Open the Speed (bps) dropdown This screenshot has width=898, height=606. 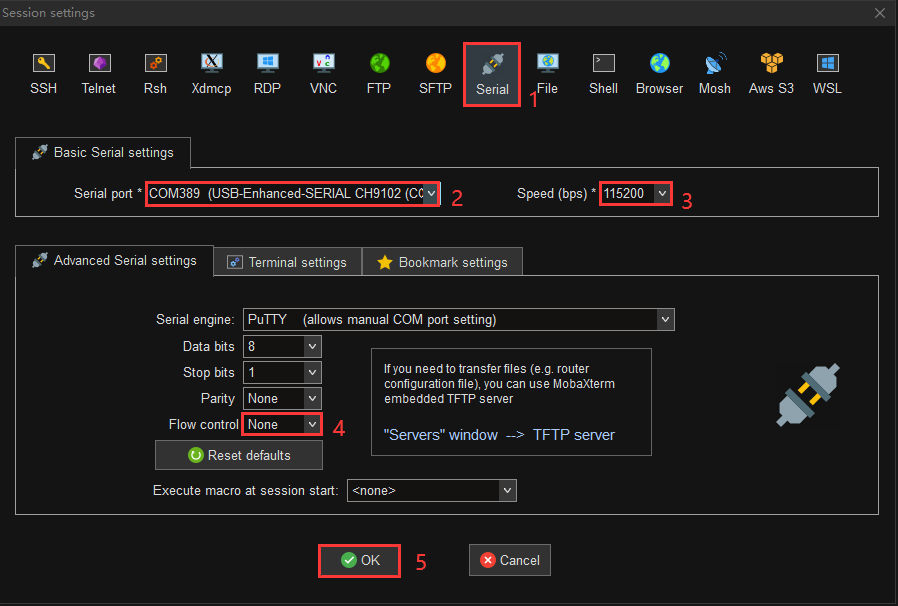click(661, 194)
